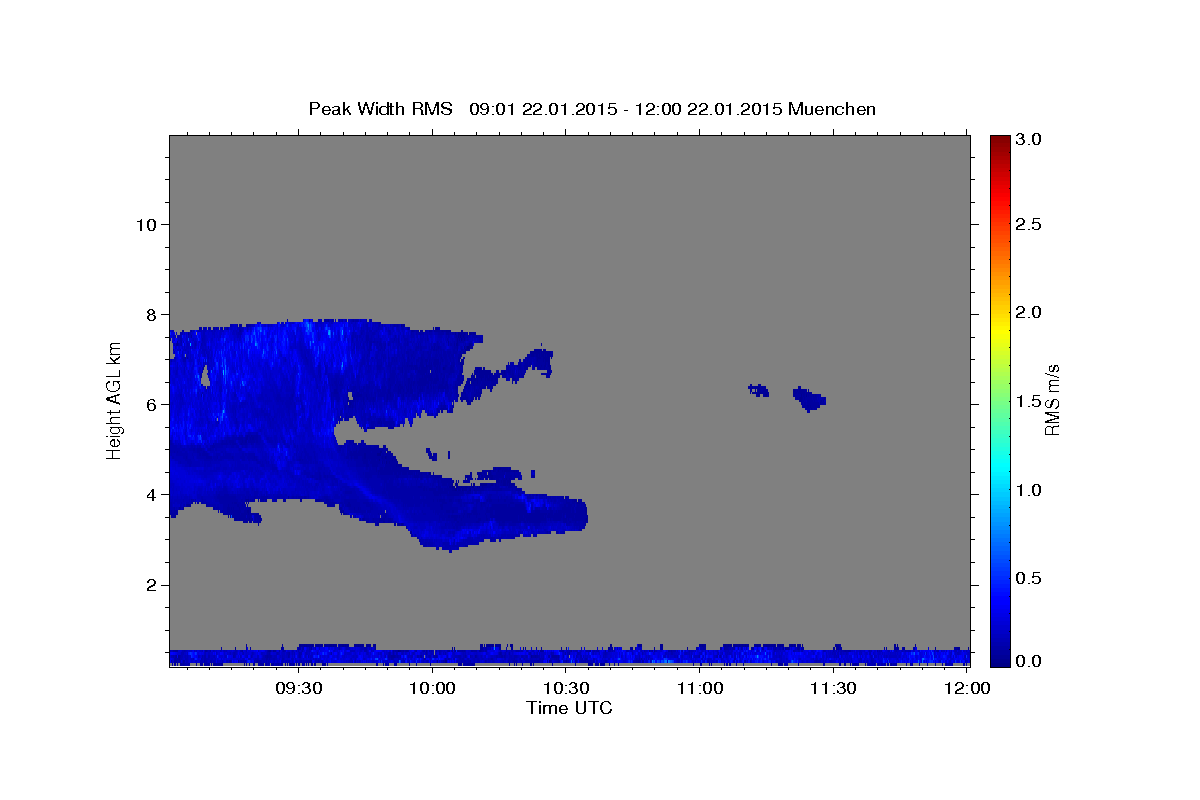1200x800 pixels.
Task: Click the colorbar label '2.0'
Action: 1030,312
